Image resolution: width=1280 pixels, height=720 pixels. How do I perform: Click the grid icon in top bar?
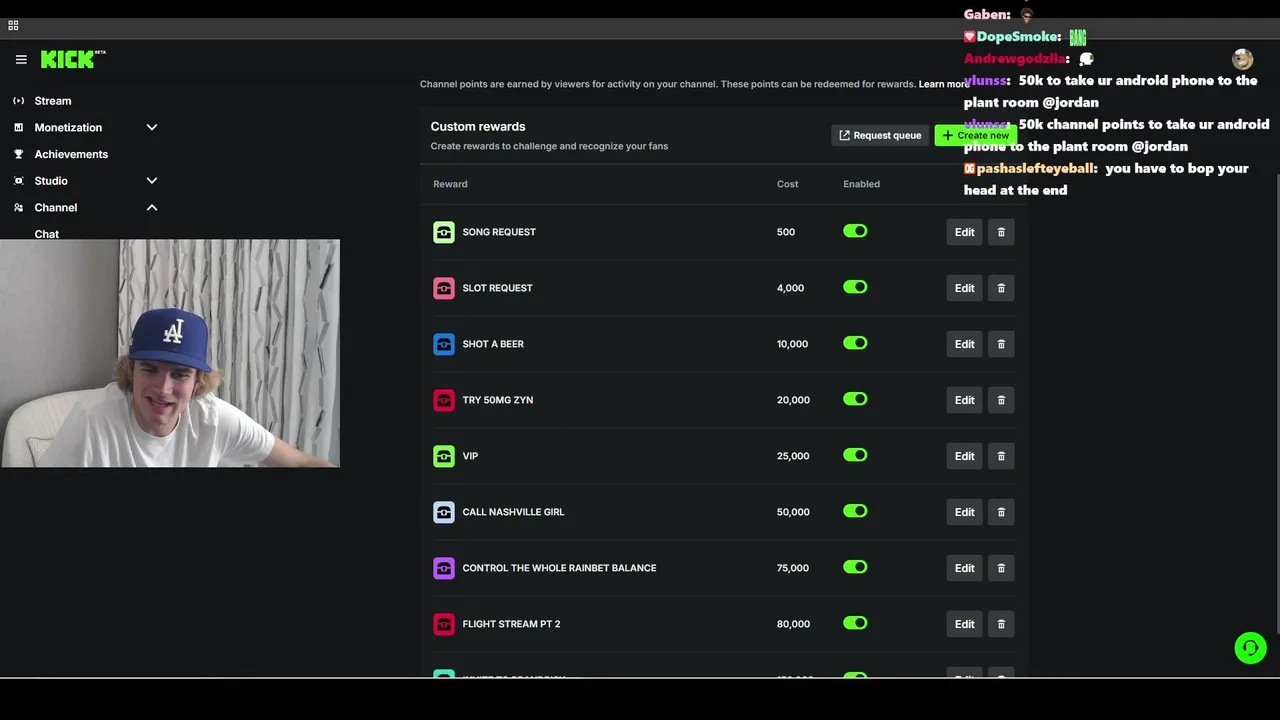[13, 25]
